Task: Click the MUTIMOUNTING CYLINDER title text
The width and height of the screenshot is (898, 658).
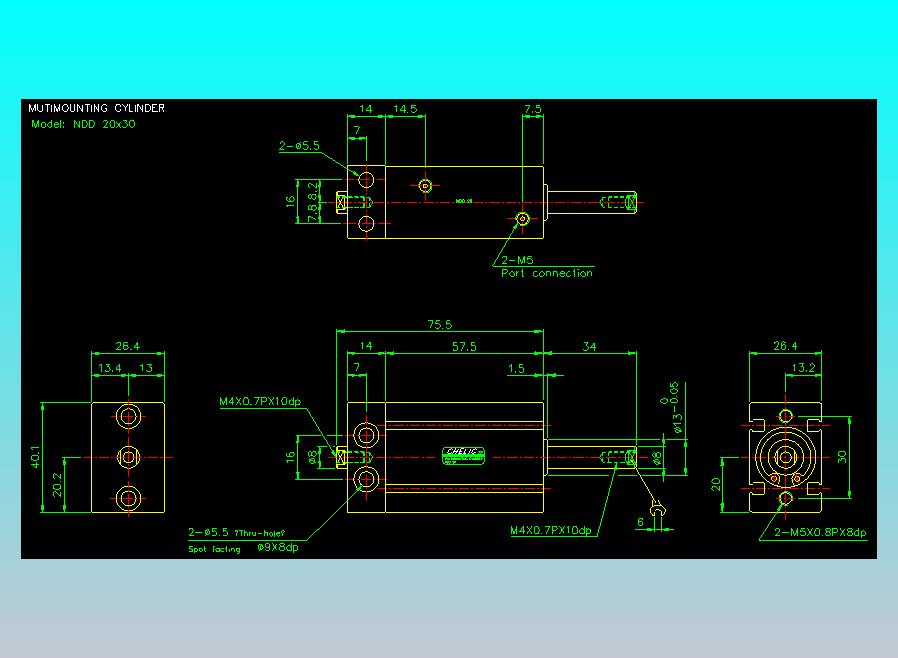Action: click(96, 108)
